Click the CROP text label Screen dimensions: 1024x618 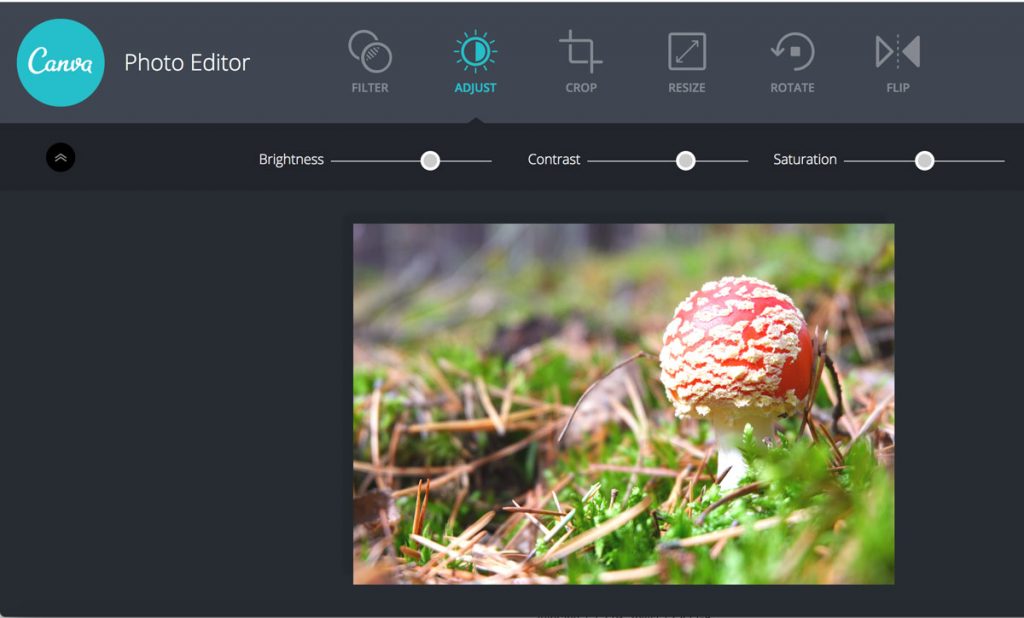tap(581, 88)
